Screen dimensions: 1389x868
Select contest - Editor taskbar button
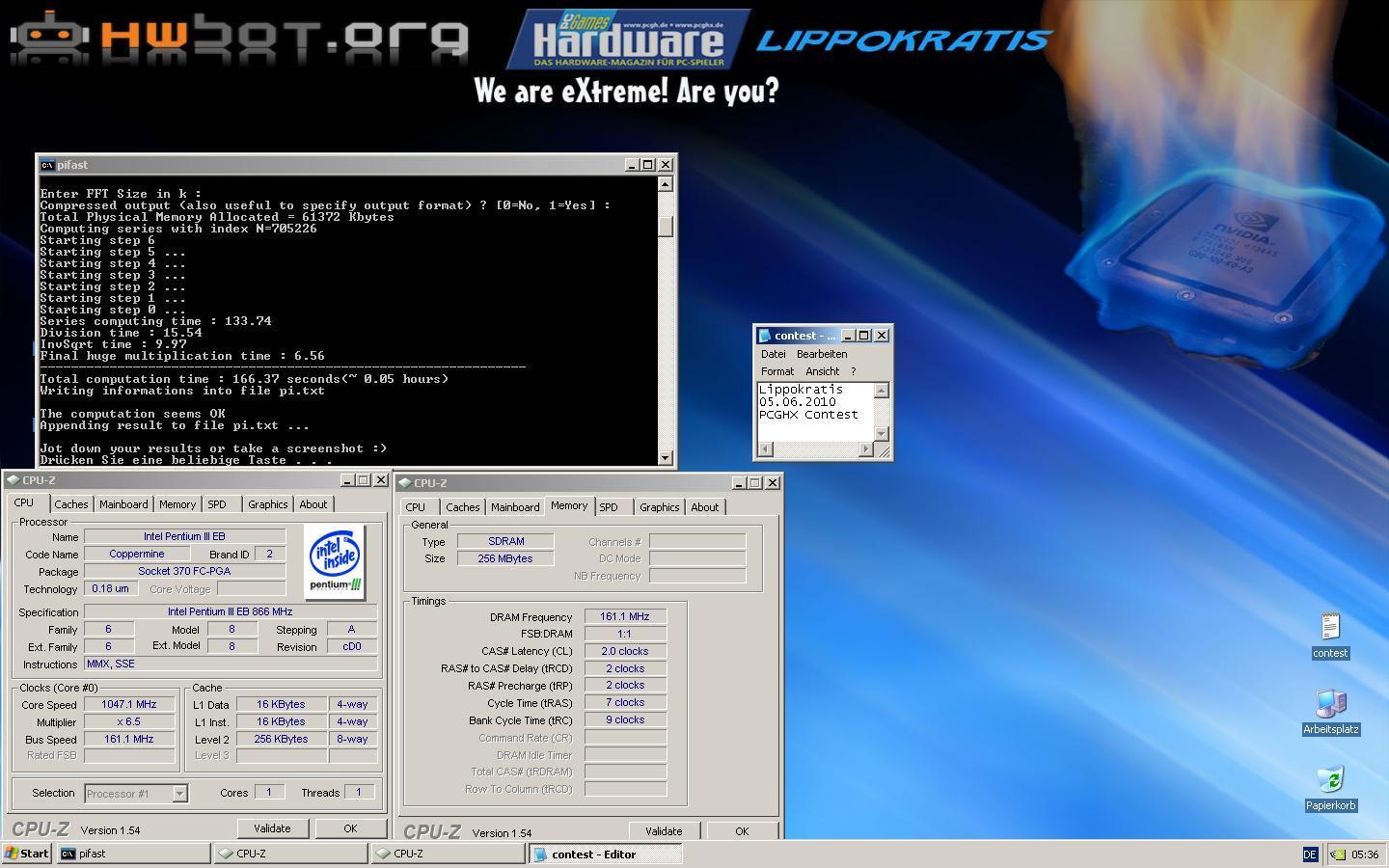606,854
